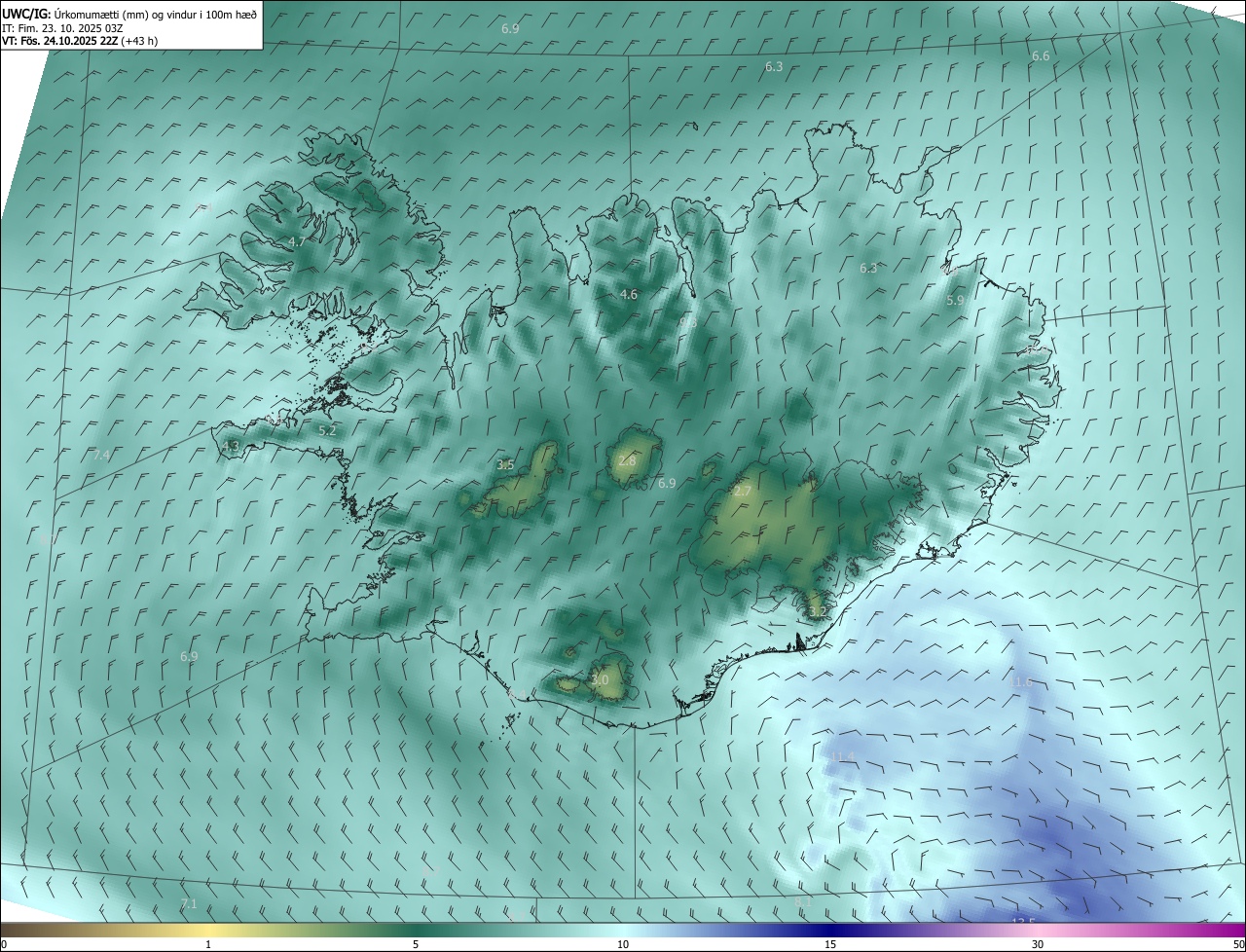Click the 4.6 value label
1246x952 pixels.
(629, 294)
